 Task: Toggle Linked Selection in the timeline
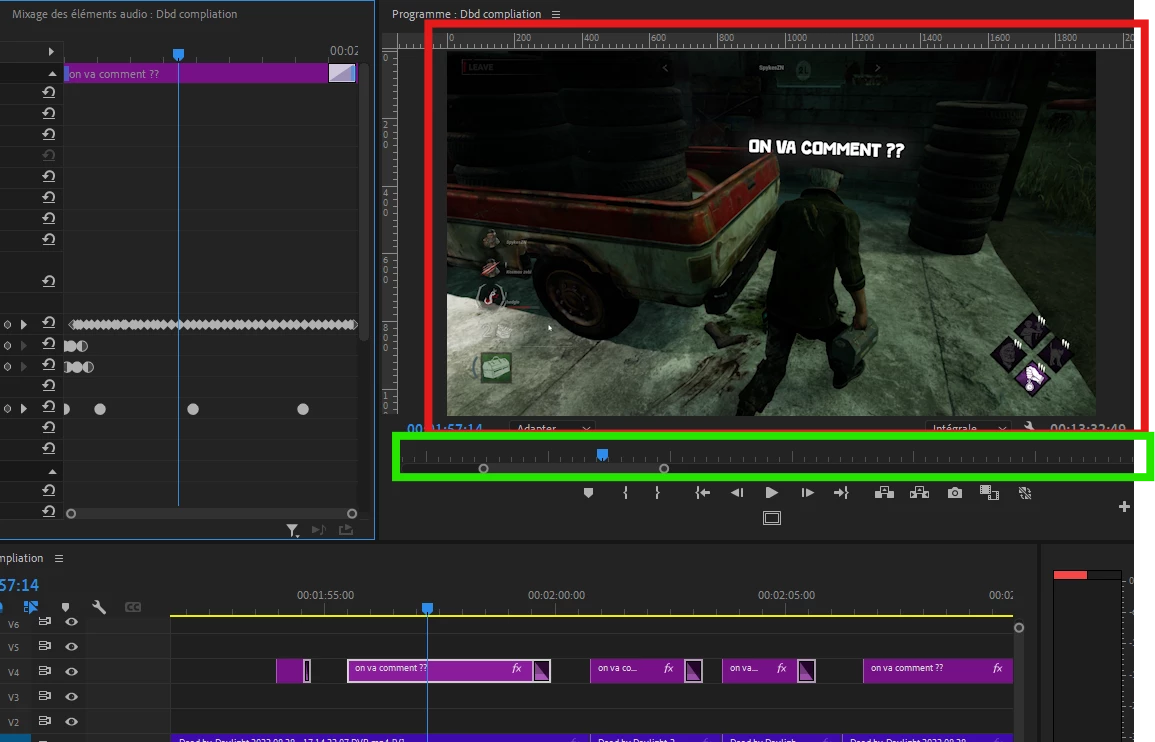point(30,607)
